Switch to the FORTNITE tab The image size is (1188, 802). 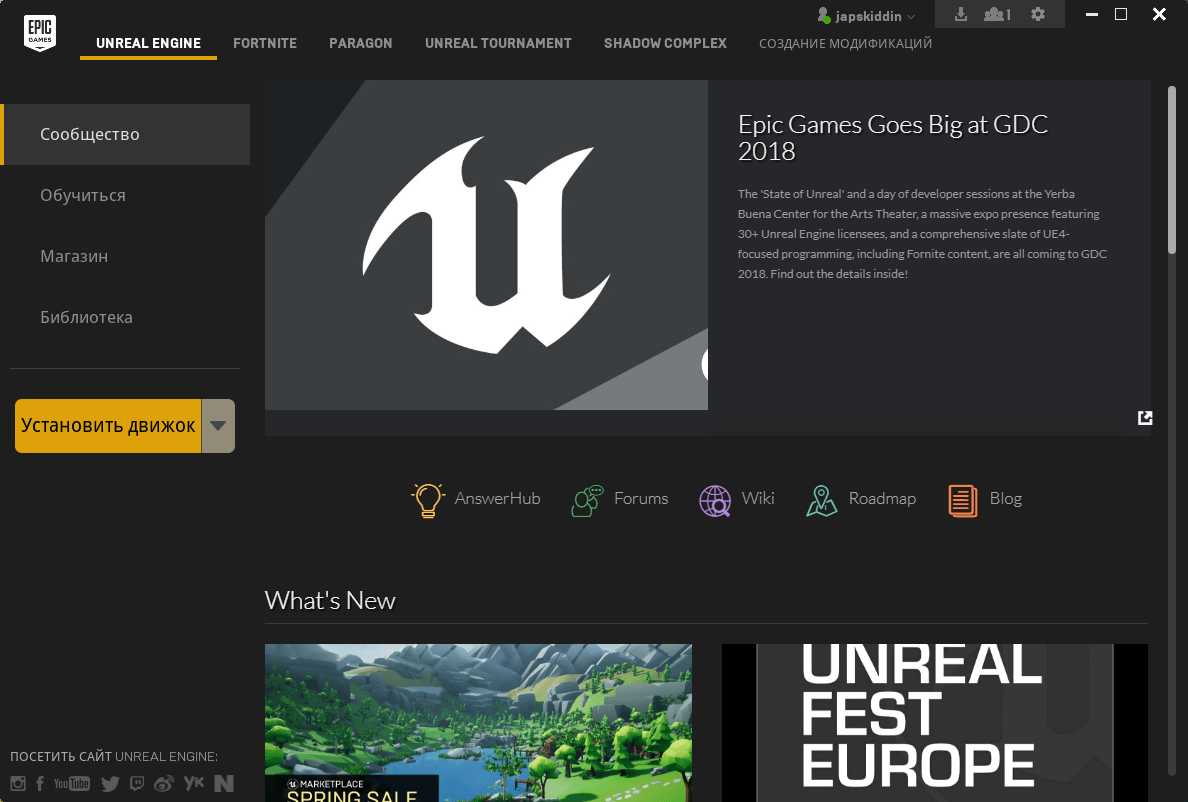pos(265,43)
